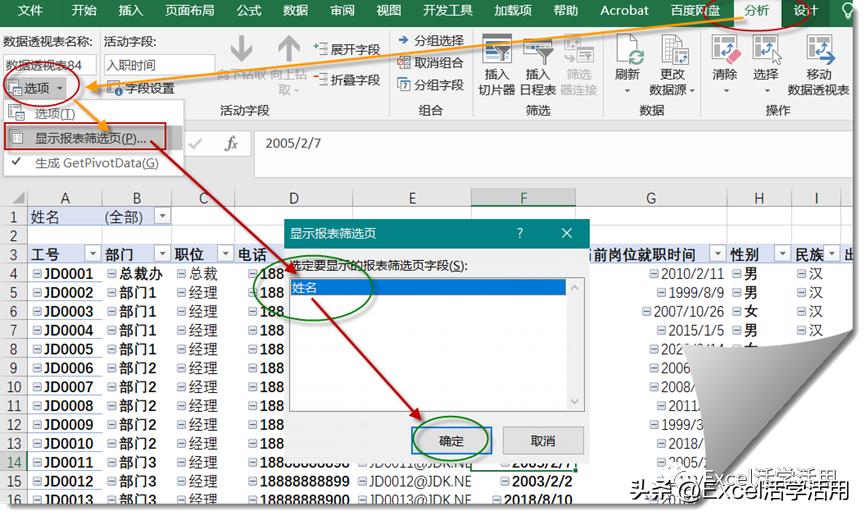Close the 显示报表筛选页 dialog
This screenshot has height=516, width=865.
(x=567, y=233)
